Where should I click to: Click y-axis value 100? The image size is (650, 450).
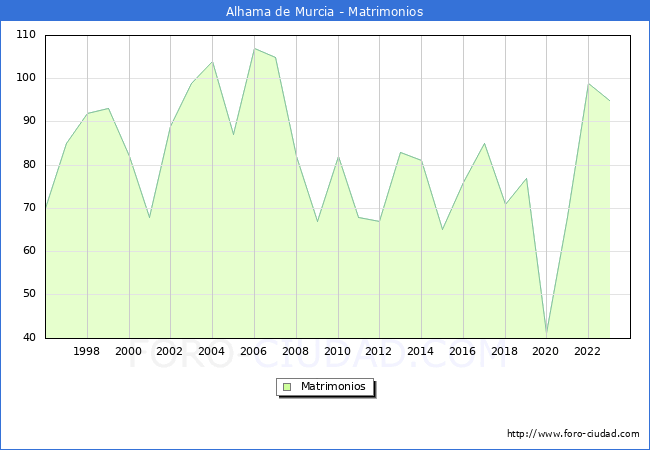coord(26,77)
